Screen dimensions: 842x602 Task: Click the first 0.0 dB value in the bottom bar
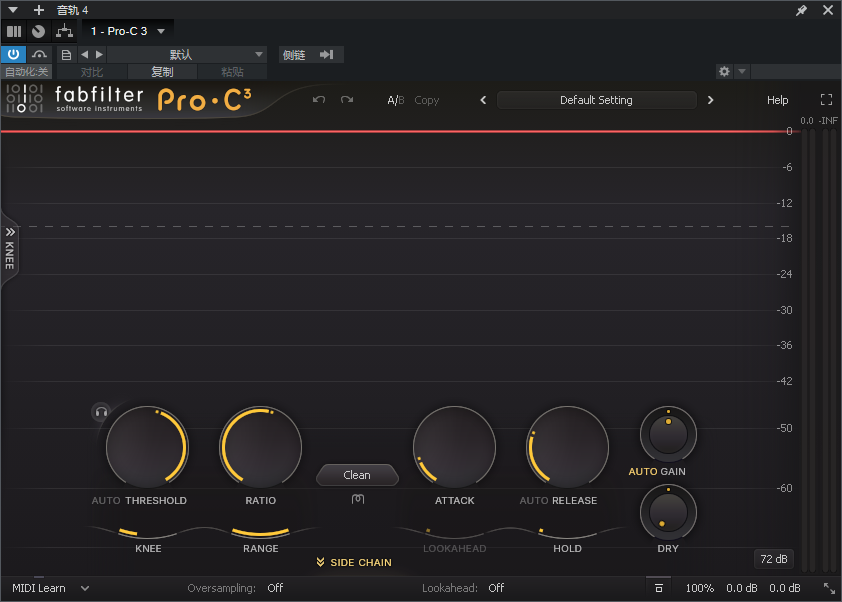742,588
